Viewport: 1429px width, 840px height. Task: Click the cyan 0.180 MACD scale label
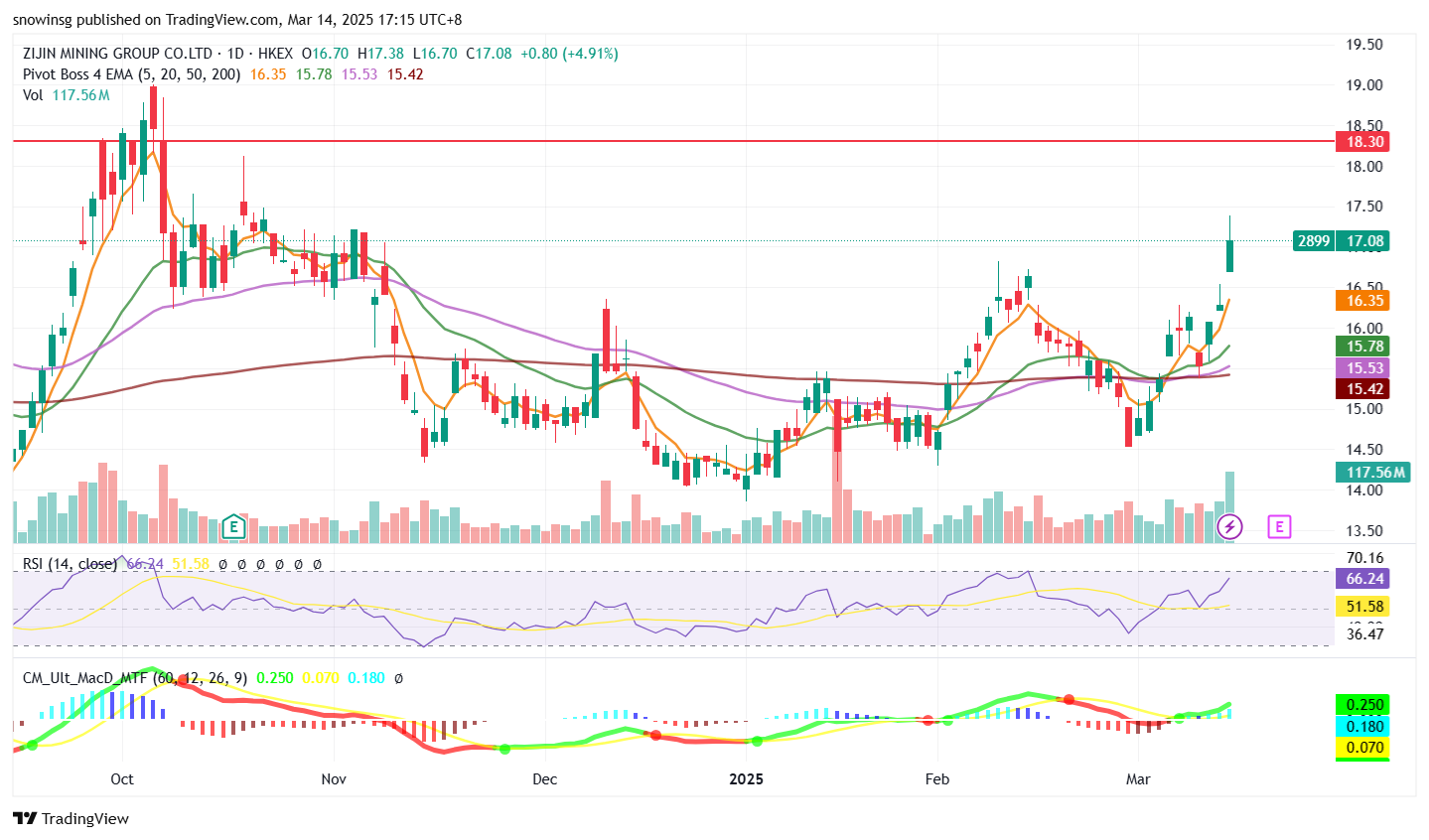1364,727
